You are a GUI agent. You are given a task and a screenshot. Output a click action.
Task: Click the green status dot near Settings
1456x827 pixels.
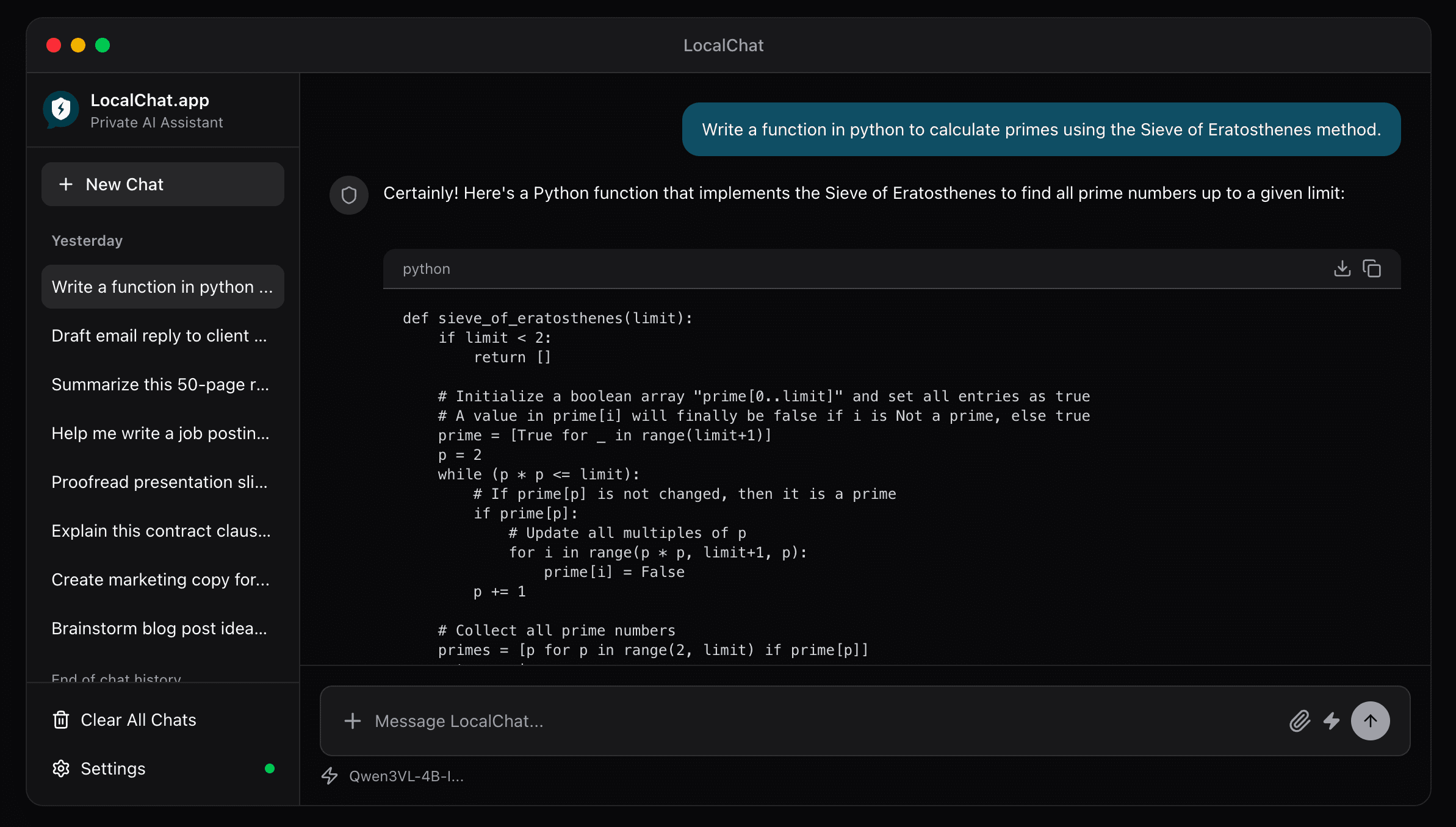point(270,768)
